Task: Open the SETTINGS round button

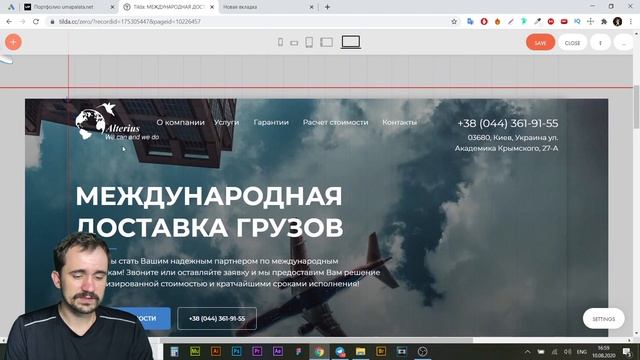Action: [x=604, y=319]
